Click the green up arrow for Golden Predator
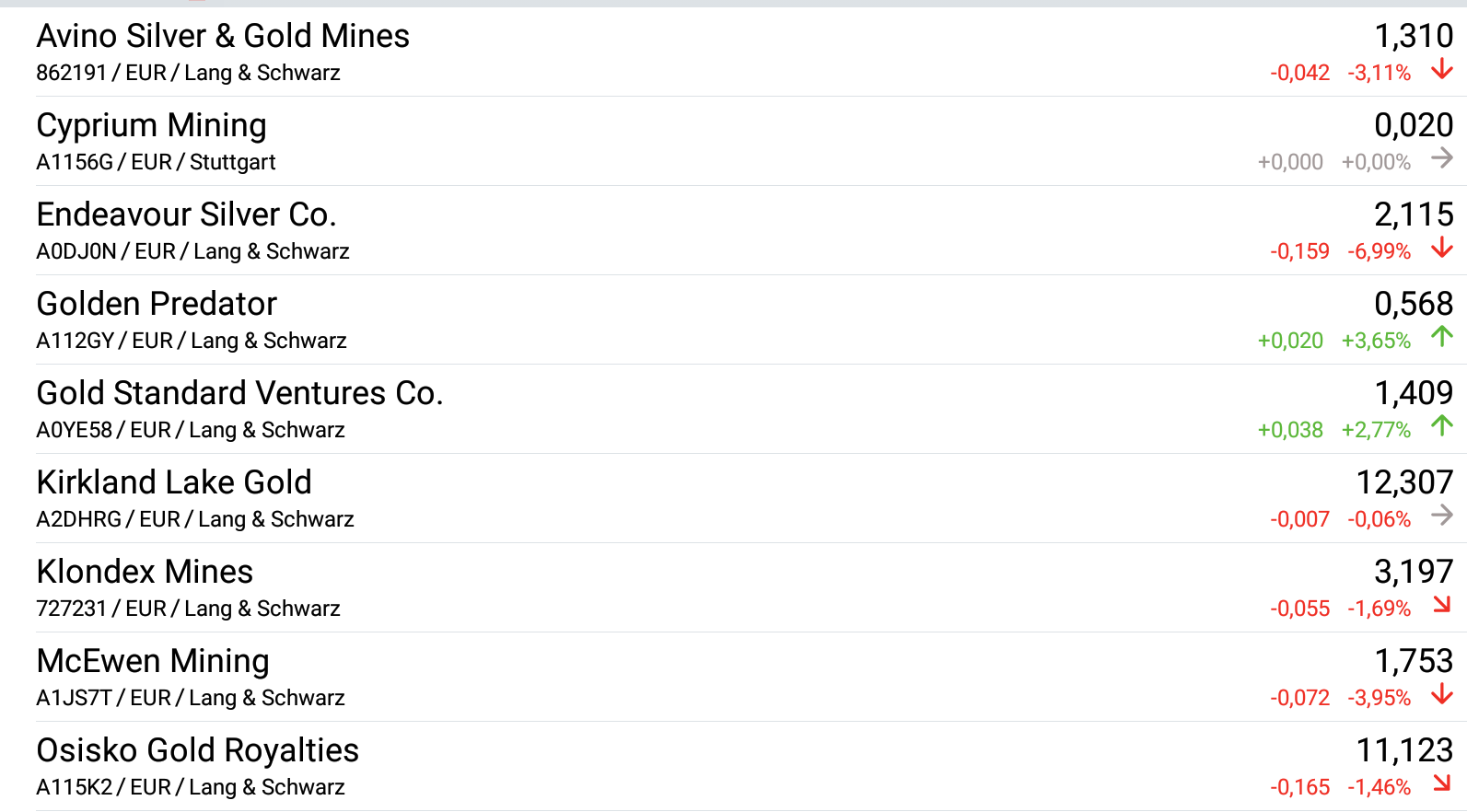1467x812 pixels. pos(1442,337)
